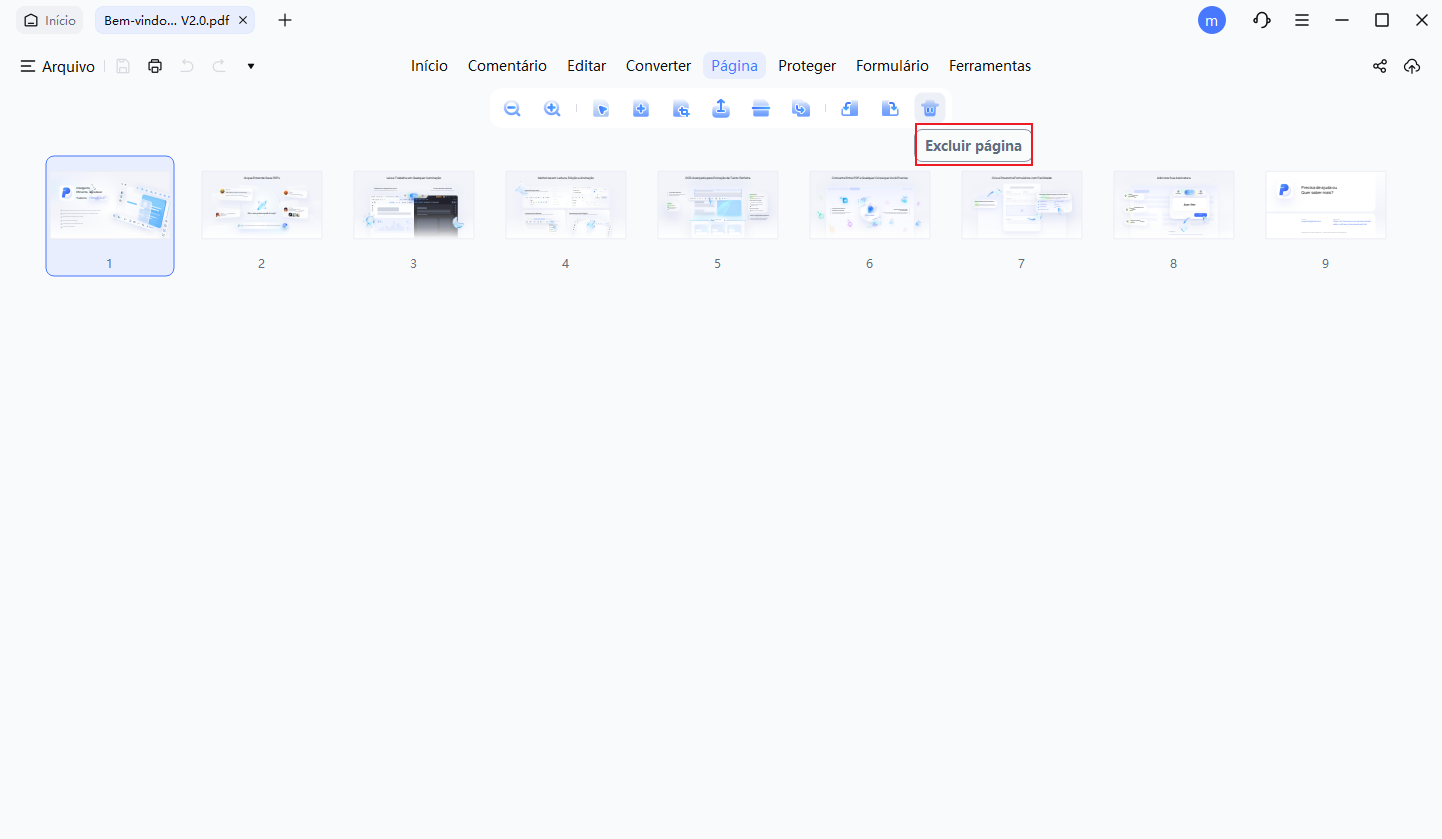The image size is (1442, 839).
Task: Open the support headset icon
Action: (1261, 20)
